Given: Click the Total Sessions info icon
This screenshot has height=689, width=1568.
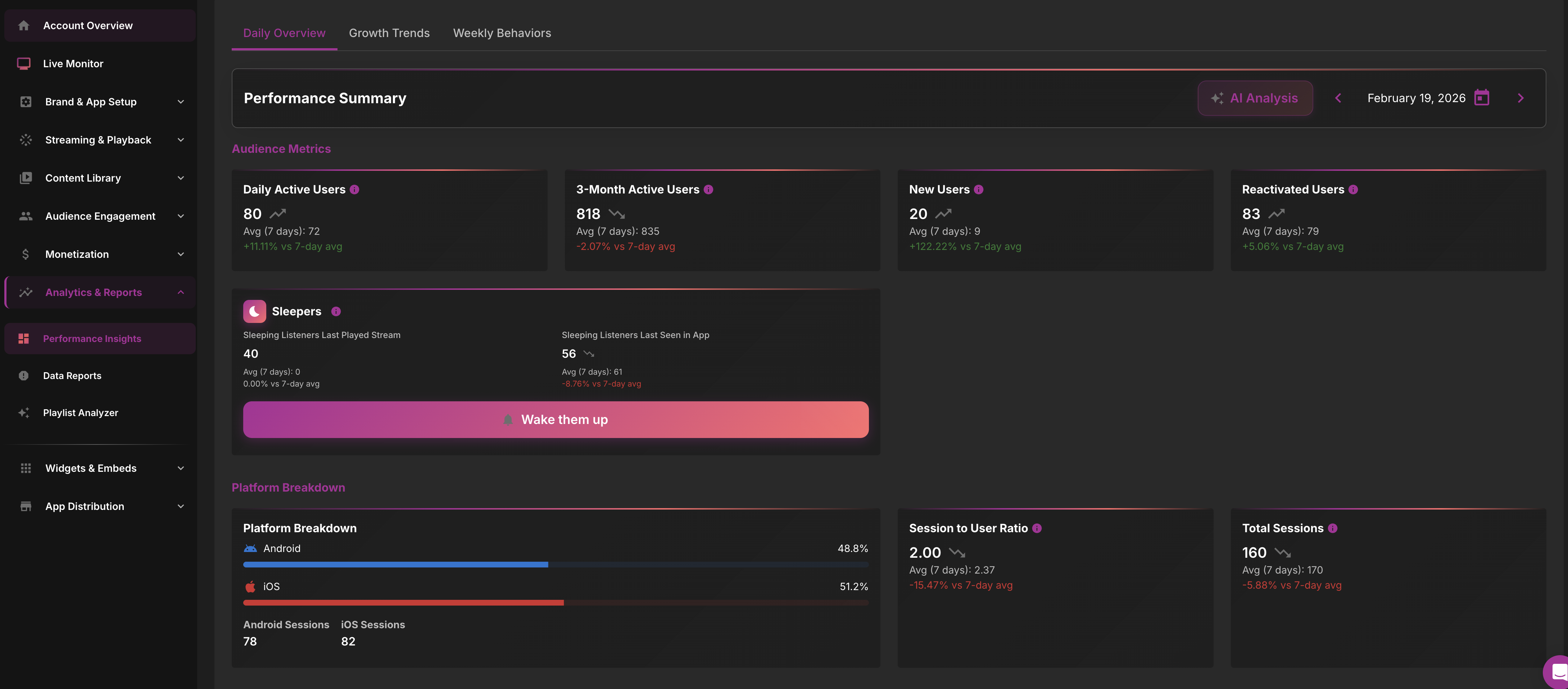Looking at the screenshot, I should pyautogui.click(x=1332, y=529).
